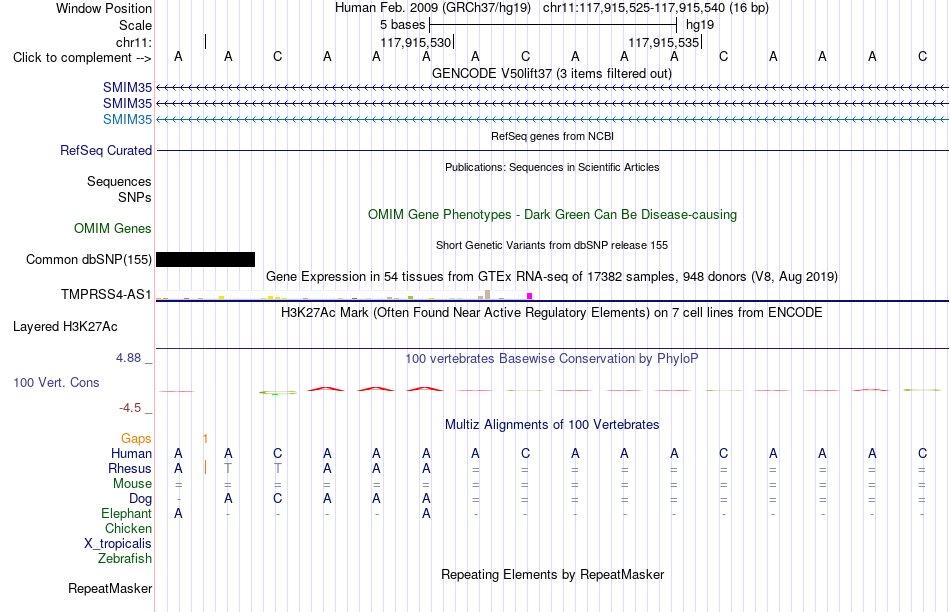The height and width of the screenshot is (612, 950).
Task: Click the Zebrafish alignment row label
Action: point(125,559)
